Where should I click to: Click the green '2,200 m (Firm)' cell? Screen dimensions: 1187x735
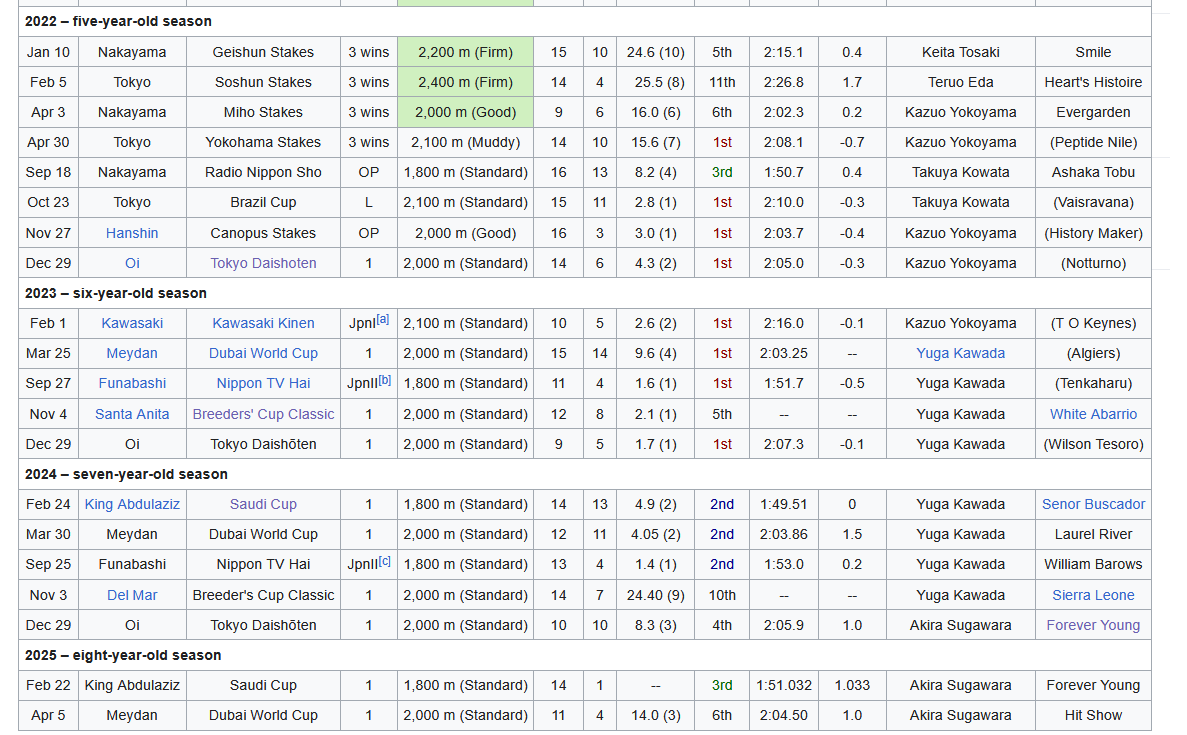(x=465, y=52)
